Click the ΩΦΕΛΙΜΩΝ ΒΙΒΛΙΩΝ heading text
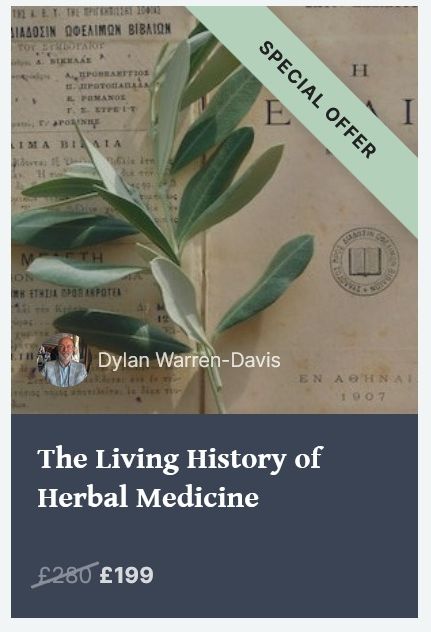The width and height of the screenshot is (431, 632). pos(117,29)
